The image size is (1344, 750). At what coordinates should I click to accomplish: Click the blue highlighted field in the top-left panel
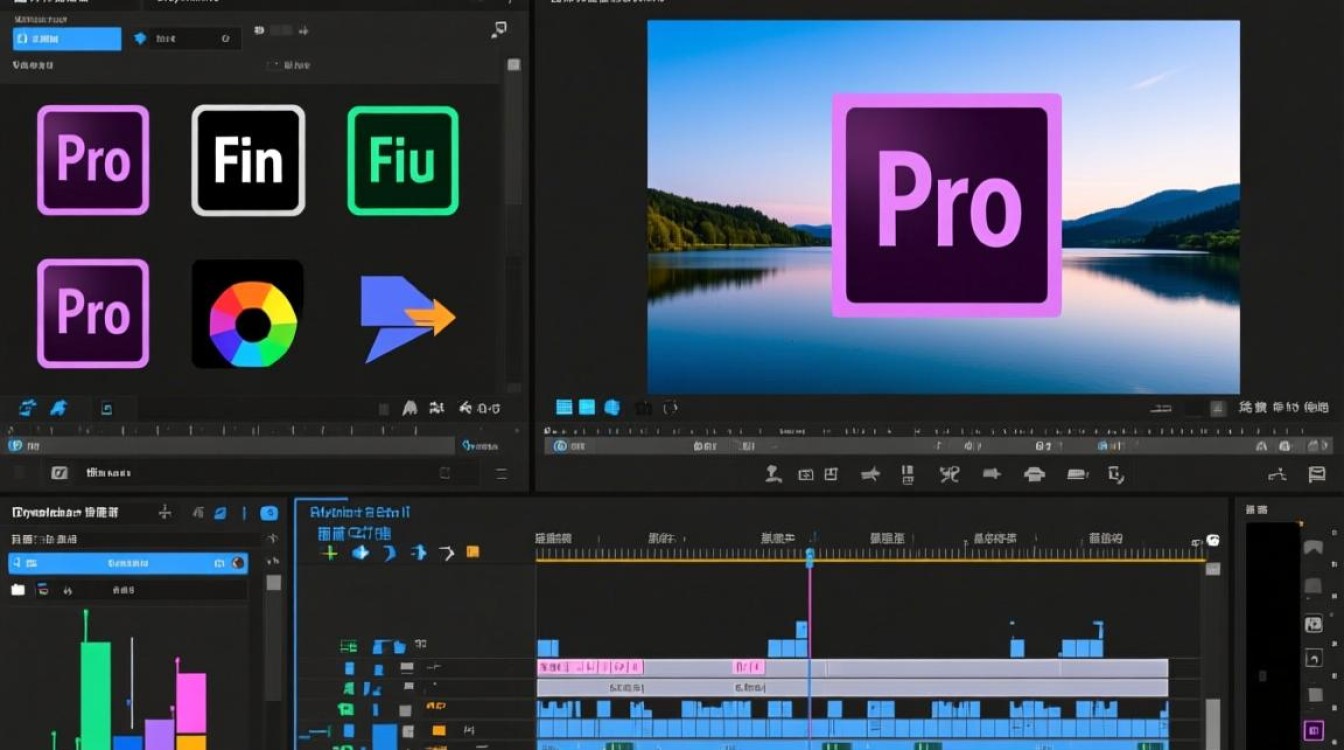(x=67, y=39)
